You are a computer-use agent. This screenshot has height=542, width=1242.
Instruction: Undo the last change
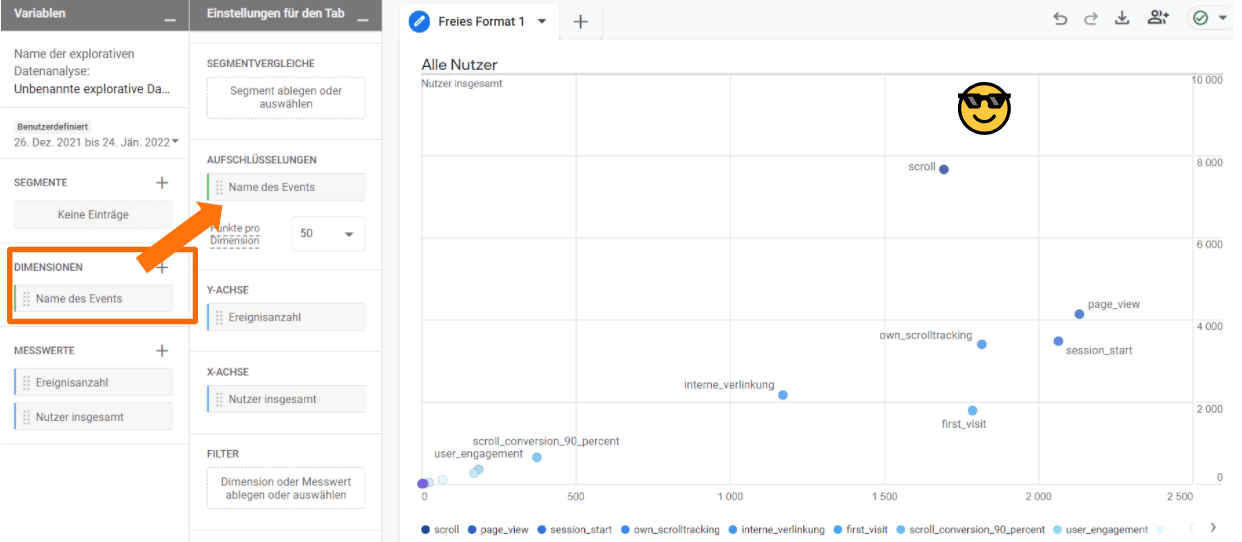tap(1060, 19)
